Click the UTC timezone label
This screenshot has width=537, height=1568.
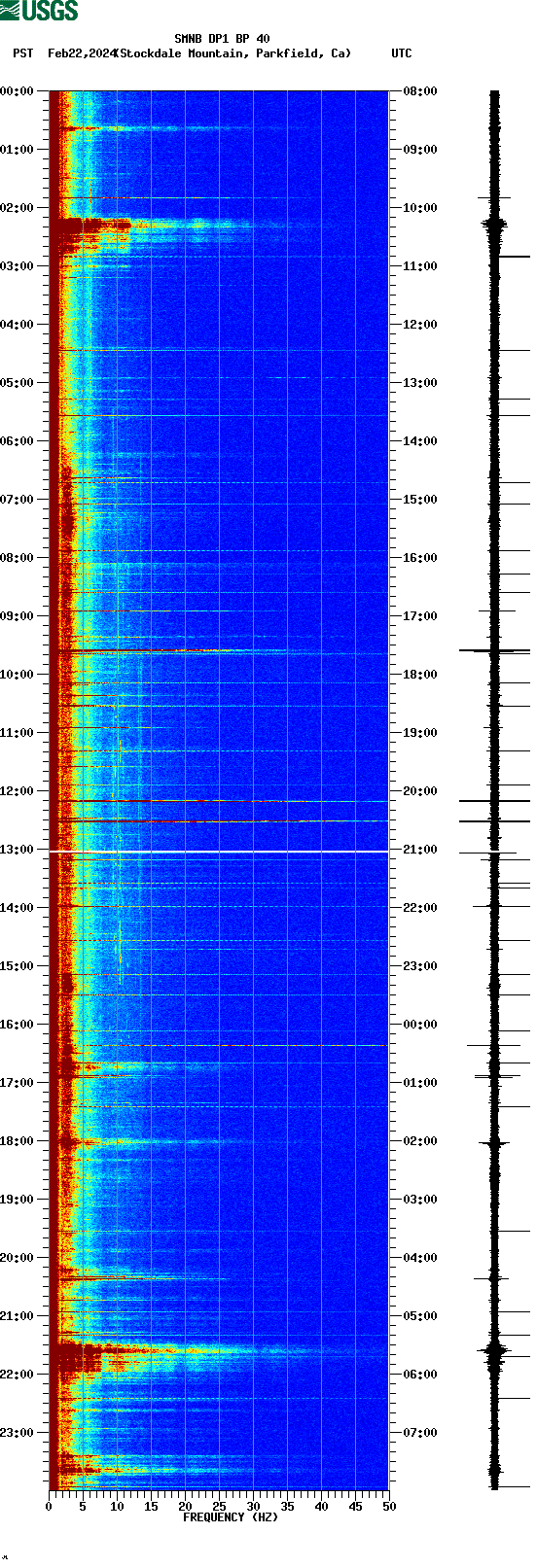point(402,53)
